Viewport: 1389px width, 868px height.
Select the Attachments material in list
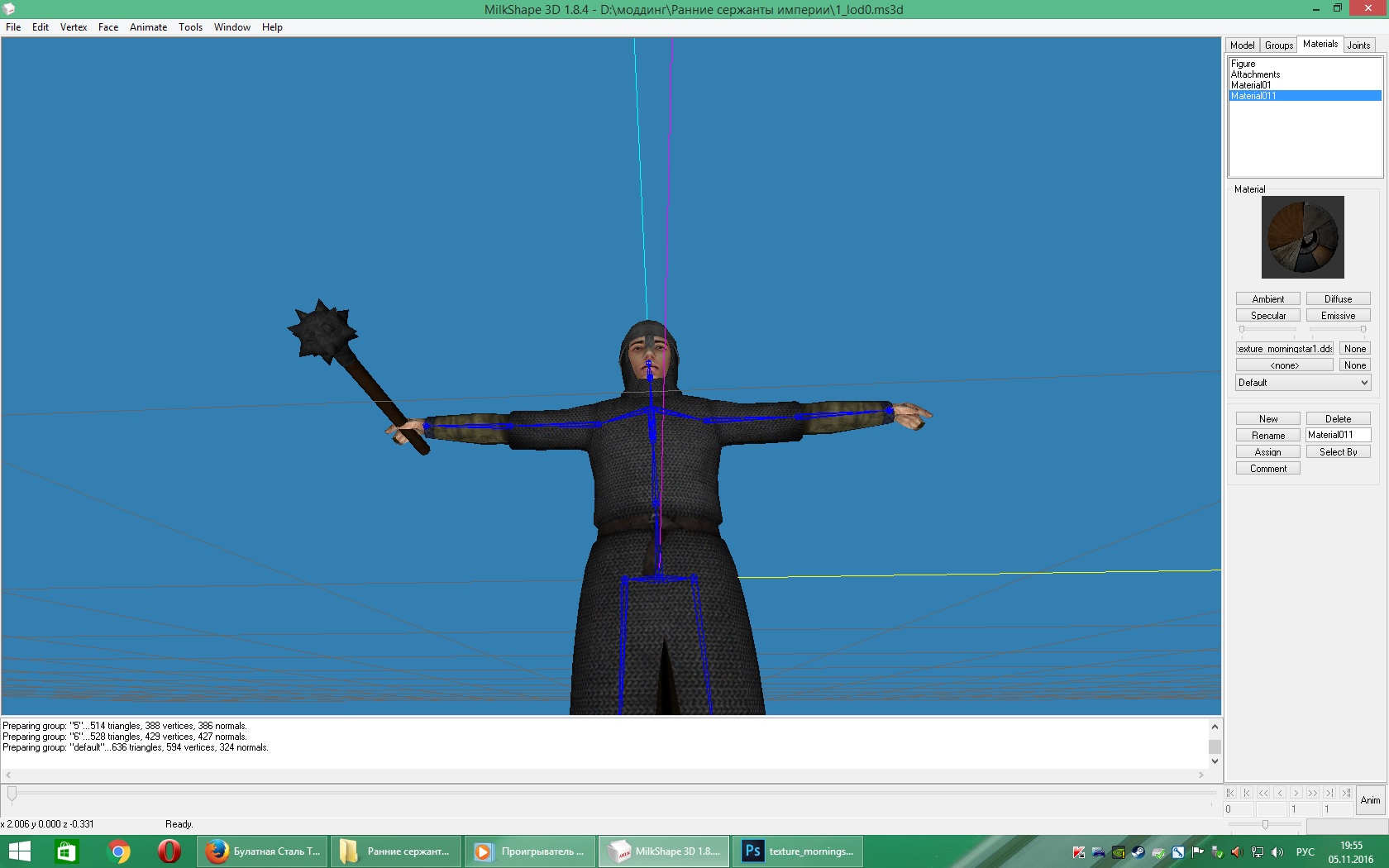click(1305, 74)
